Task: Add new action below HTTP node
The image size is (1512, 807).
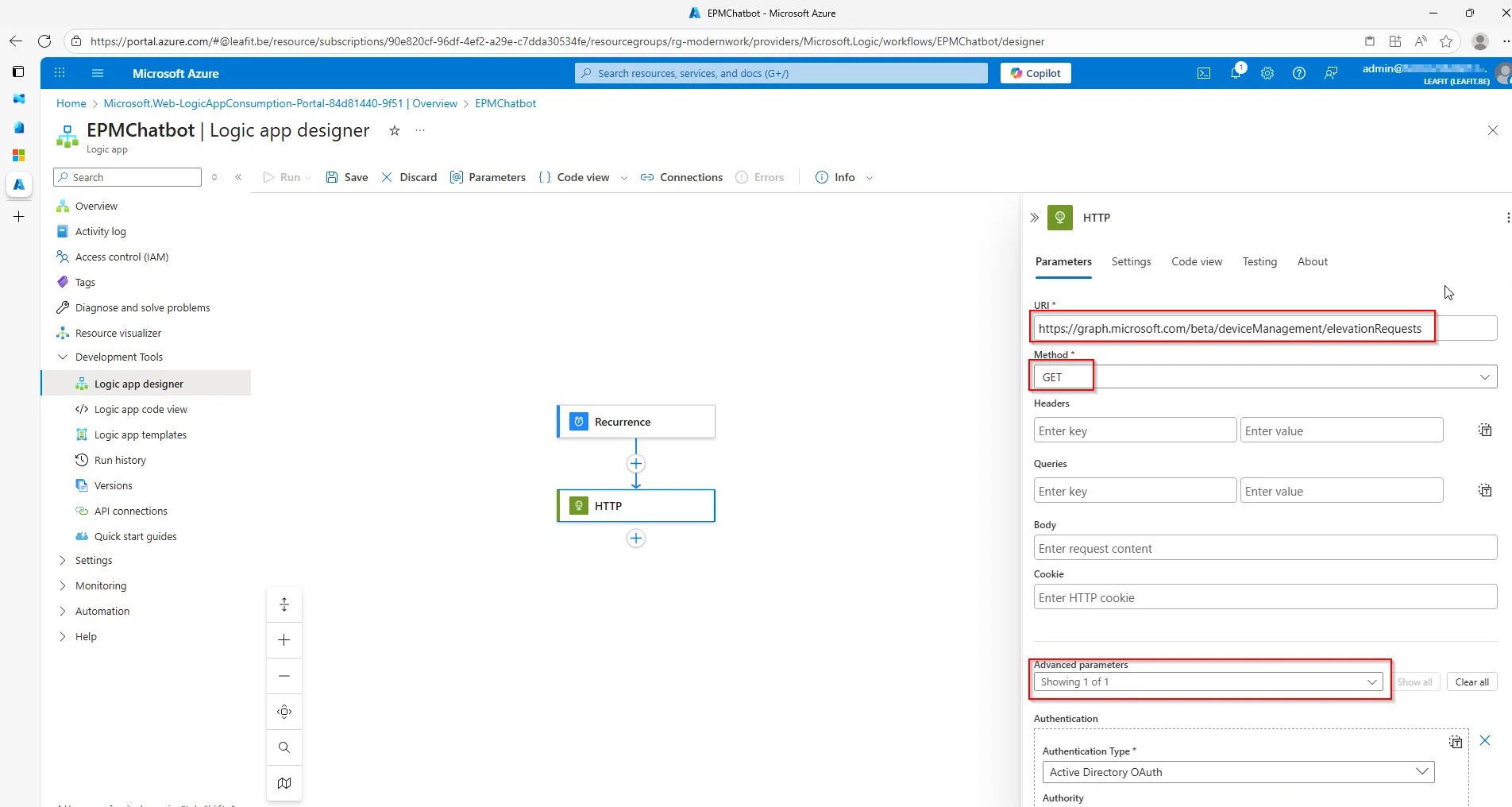Action: click(636, 539)
